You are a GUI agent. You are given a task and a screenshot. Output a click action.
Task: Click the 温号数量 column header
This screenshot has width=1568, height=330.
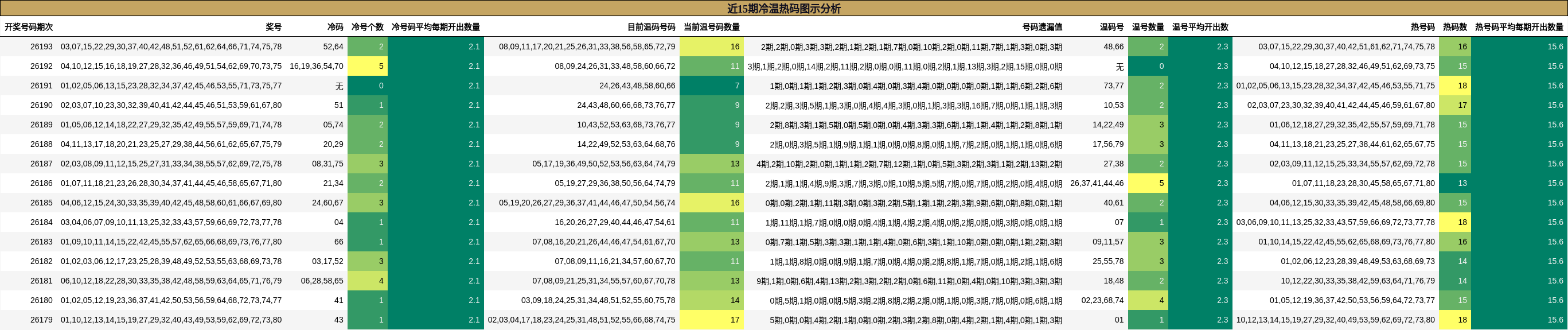(x=1148, y=28)
